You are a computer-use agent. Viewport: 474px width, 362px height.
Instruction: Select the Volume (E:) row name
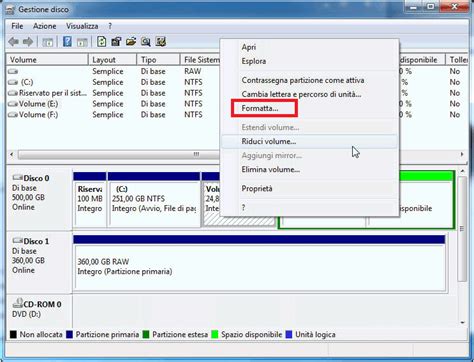(38, 104)
